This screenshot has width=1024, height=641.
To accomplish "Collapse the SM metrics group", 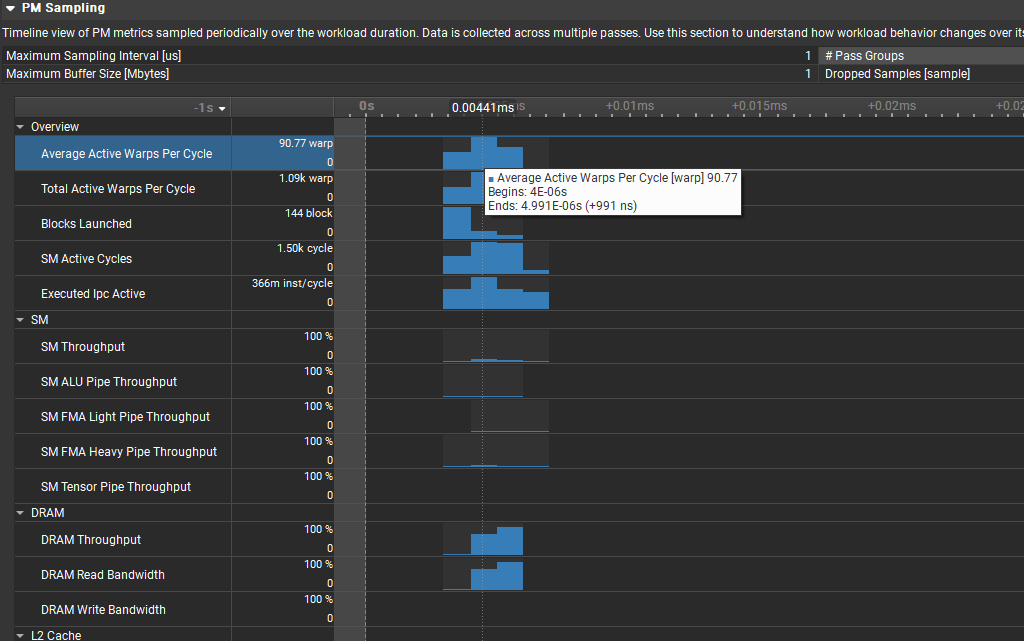I will pyautogui.click(x=20, y=320).
